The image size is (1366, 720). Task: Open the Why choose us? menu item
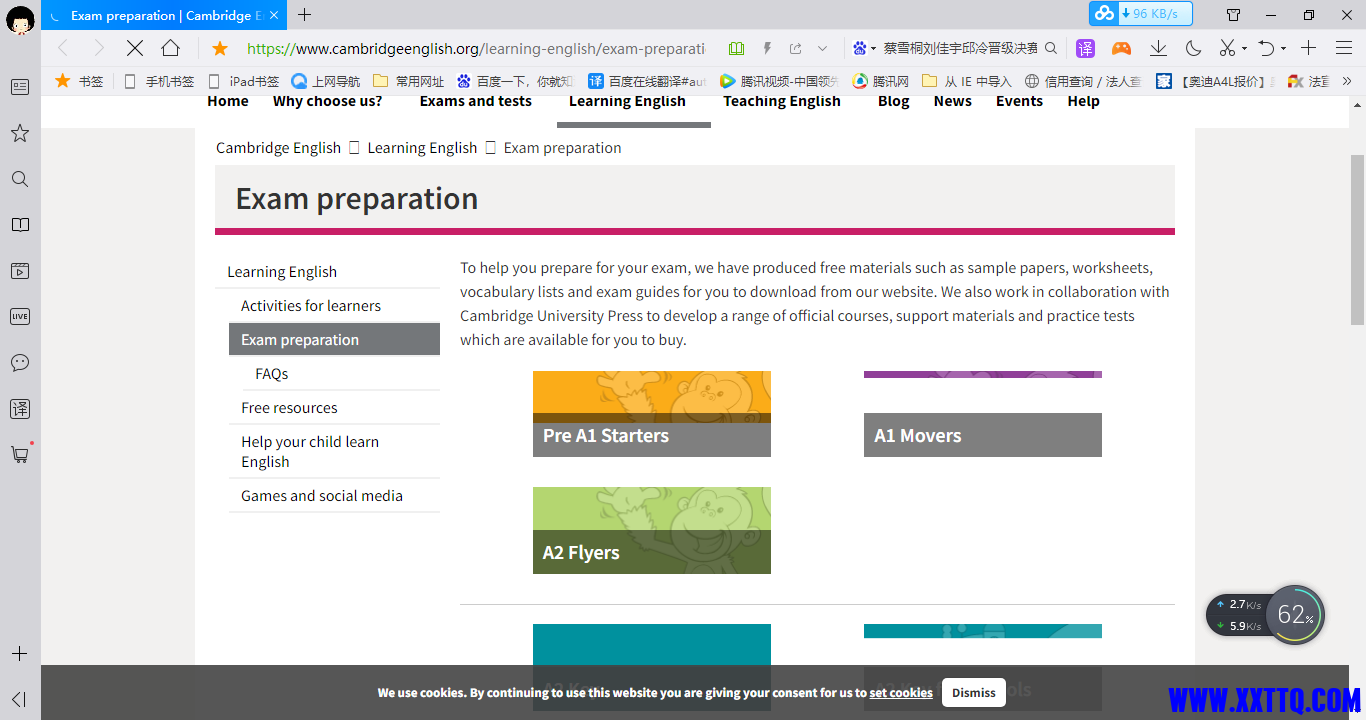click(327, 101)
